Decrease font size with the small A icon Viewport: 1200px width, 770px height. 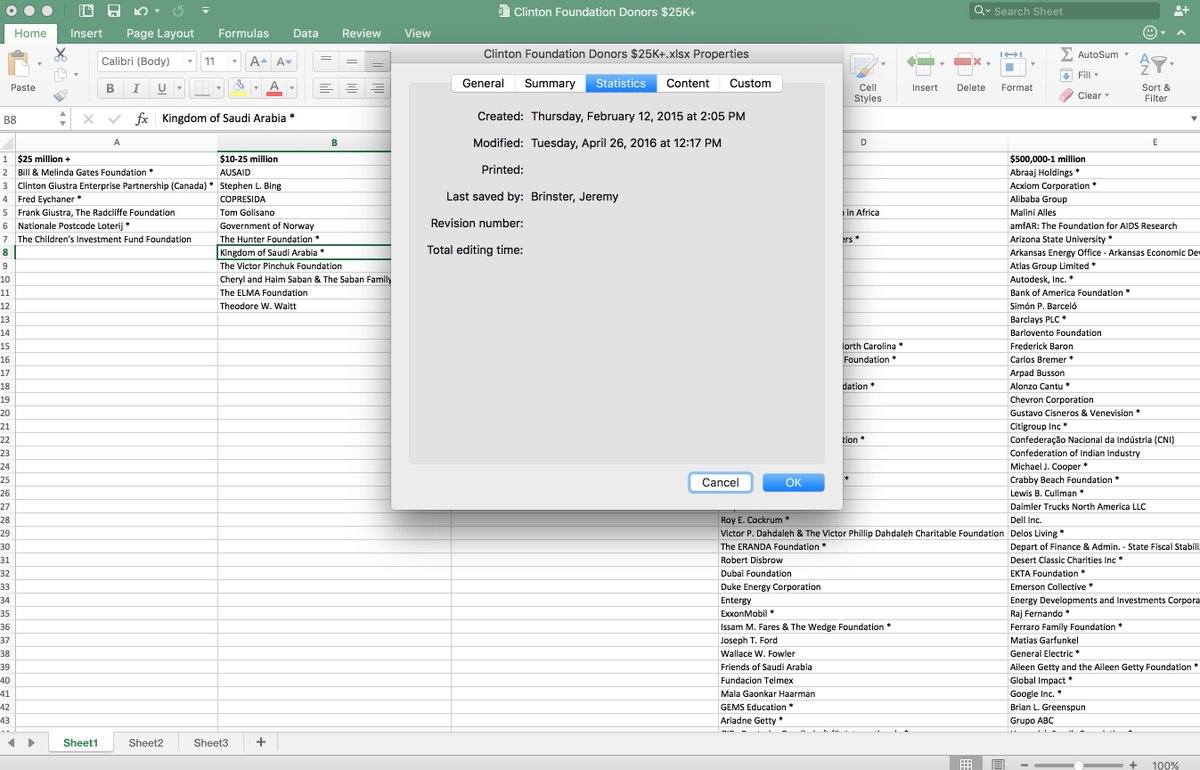284,61
